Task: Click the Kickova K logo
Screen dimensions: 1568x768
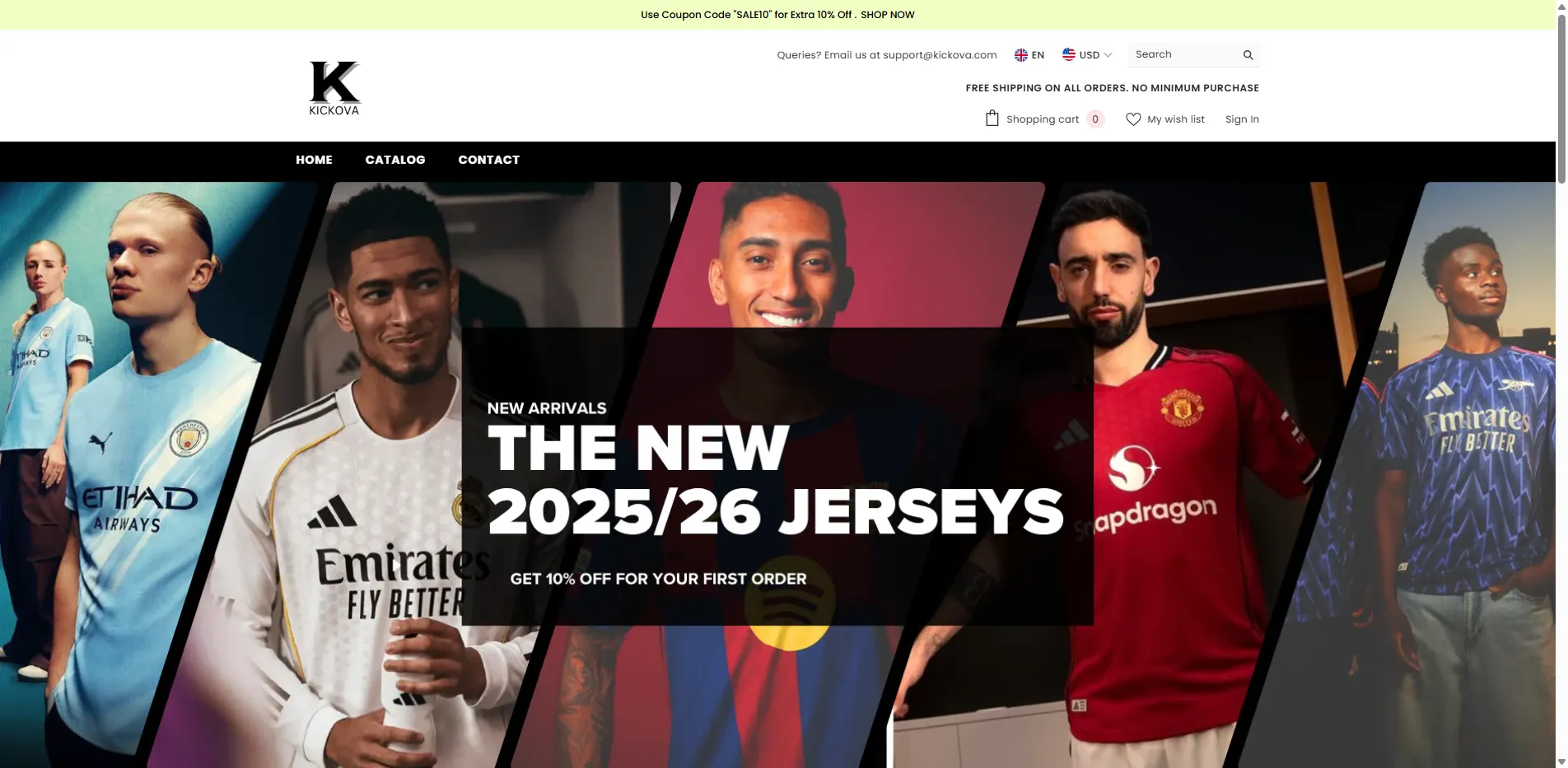Action: click(334, 88)
